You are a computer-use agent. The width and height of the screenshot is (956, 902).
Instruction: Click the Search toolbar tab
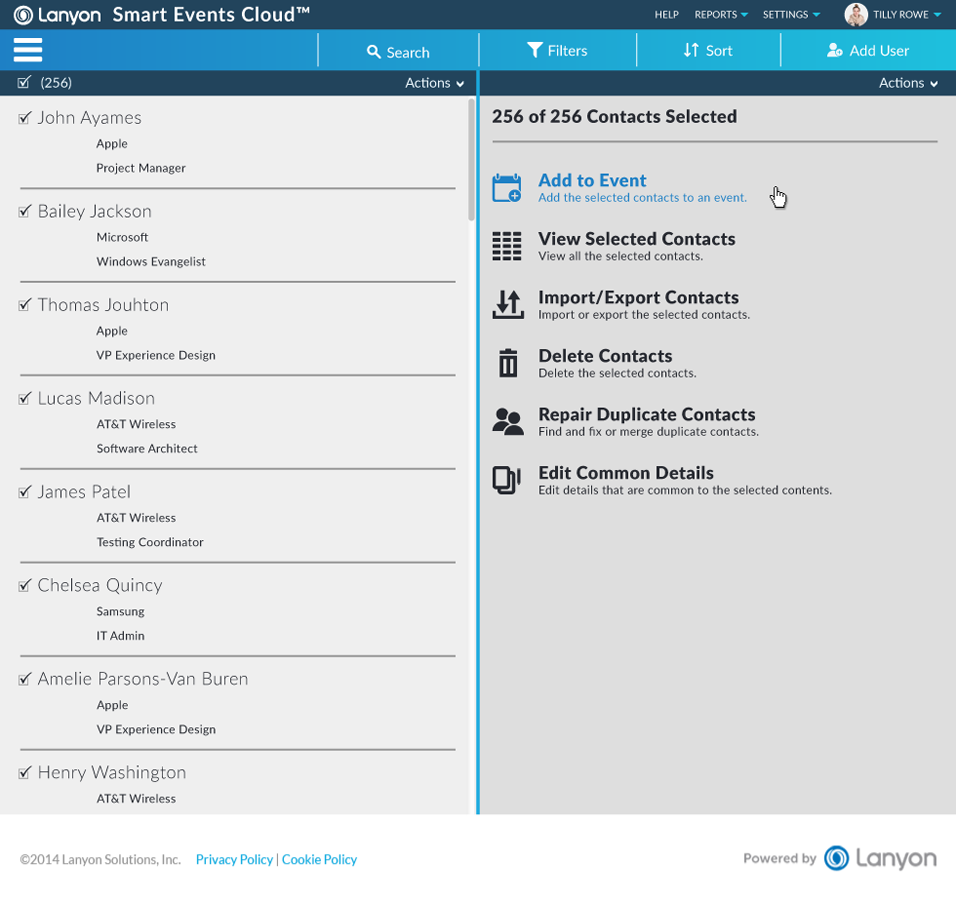point(398,50)
